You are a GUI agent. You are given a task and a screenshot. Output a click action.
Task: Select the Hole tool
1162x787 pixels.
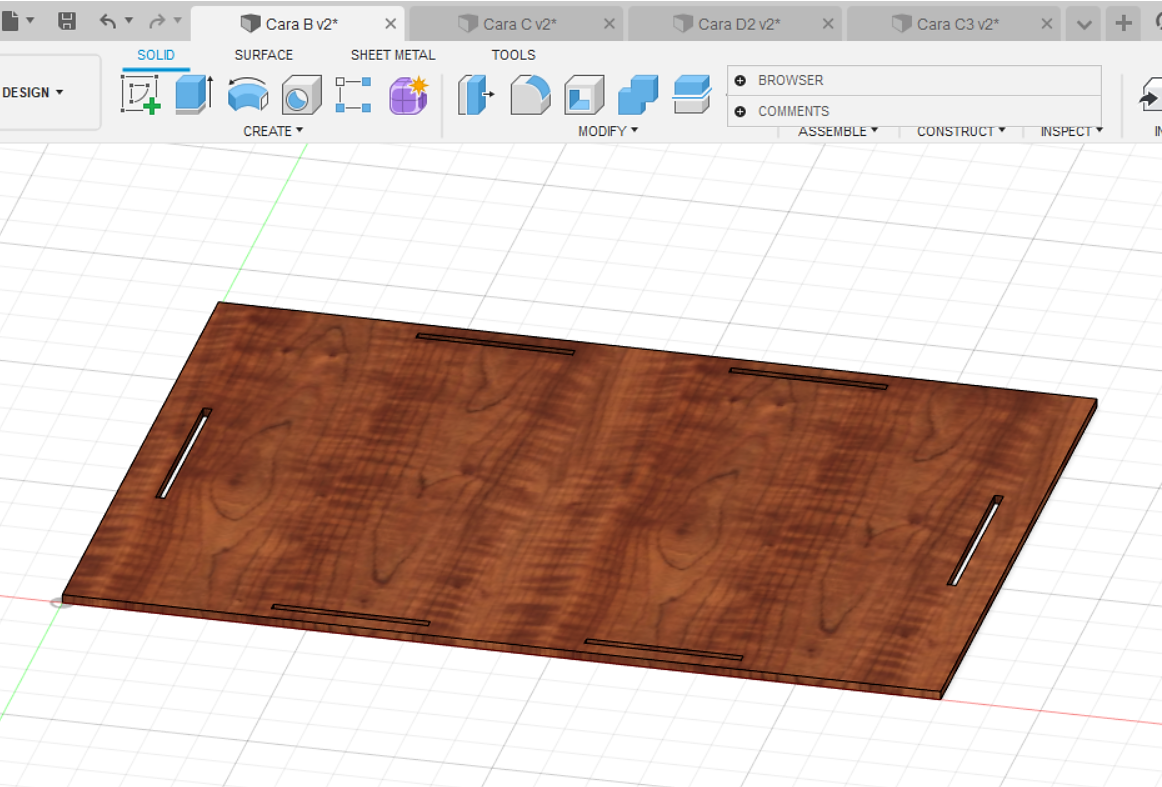[x=302, y=94]
